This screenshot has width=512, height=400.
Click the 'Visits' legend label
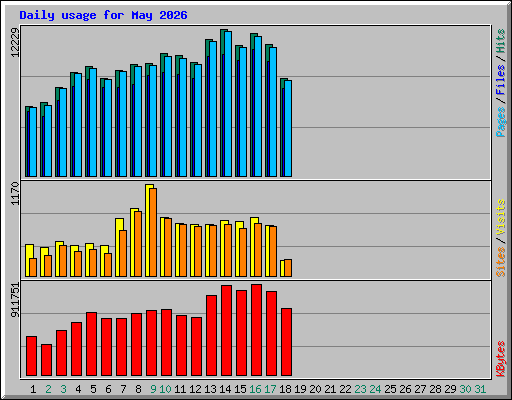[501, 218]
